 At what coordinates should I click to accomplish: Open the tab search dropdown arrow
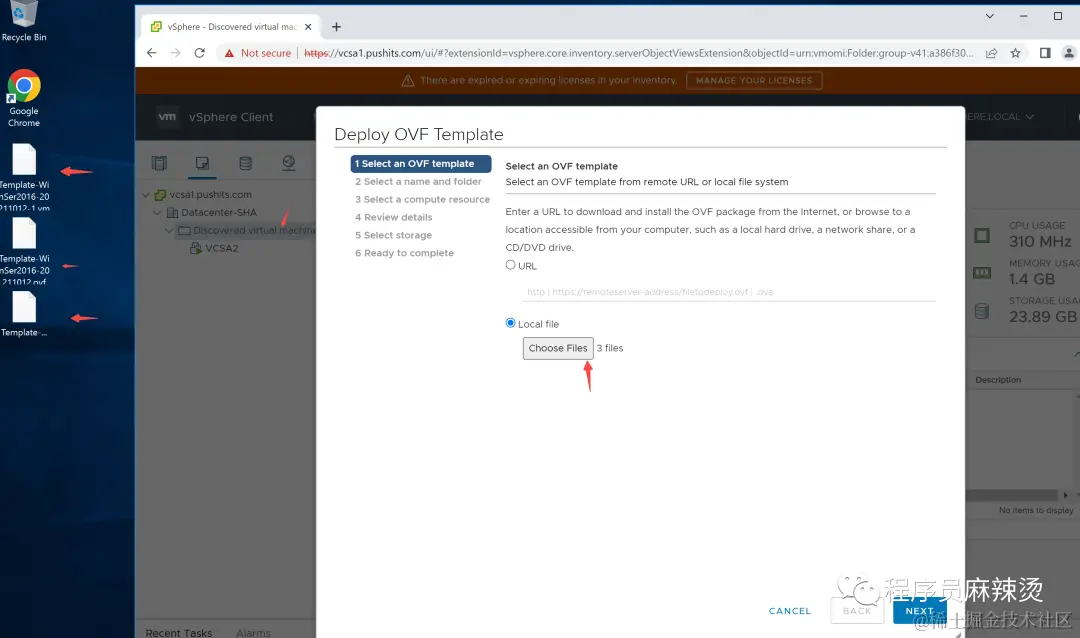tap(990, 16)
